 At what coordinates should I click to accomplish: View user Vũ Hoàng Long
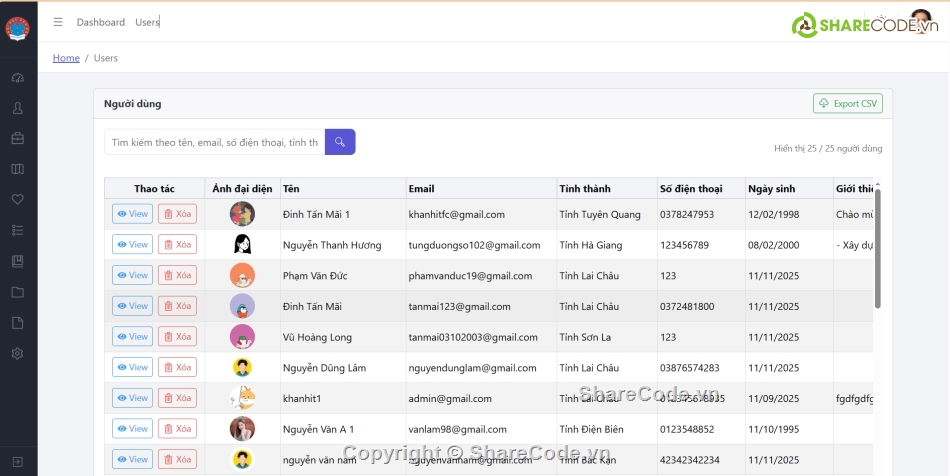click(x=132, y=337)
